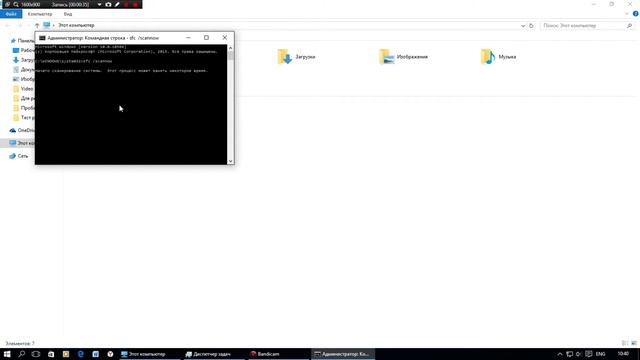
Task: Switch to Bandicam taskbar button
Action: coord(278,354)
